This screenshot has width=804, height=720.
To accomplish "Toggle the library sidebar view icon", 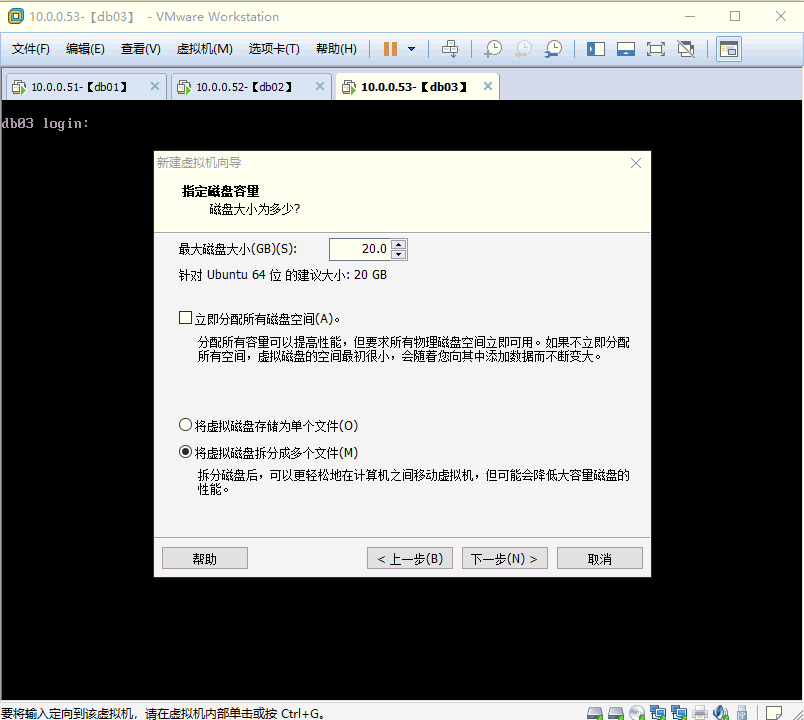I will pyautogui.click(x=596, y=48).
